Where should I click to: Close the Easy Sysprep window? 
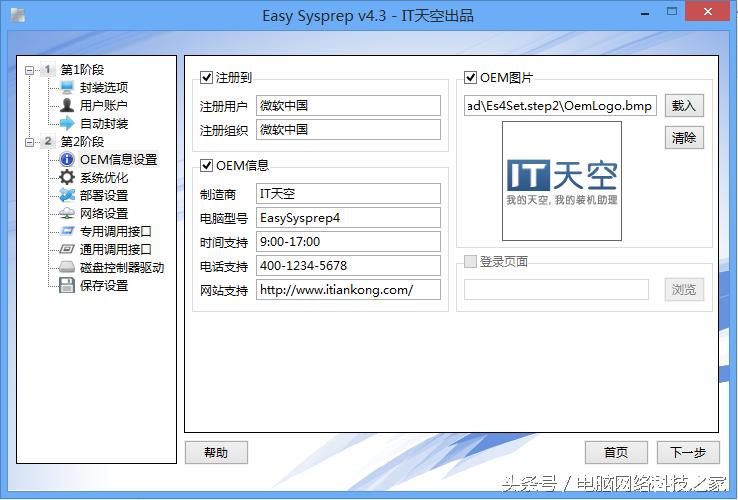[708, 12]
